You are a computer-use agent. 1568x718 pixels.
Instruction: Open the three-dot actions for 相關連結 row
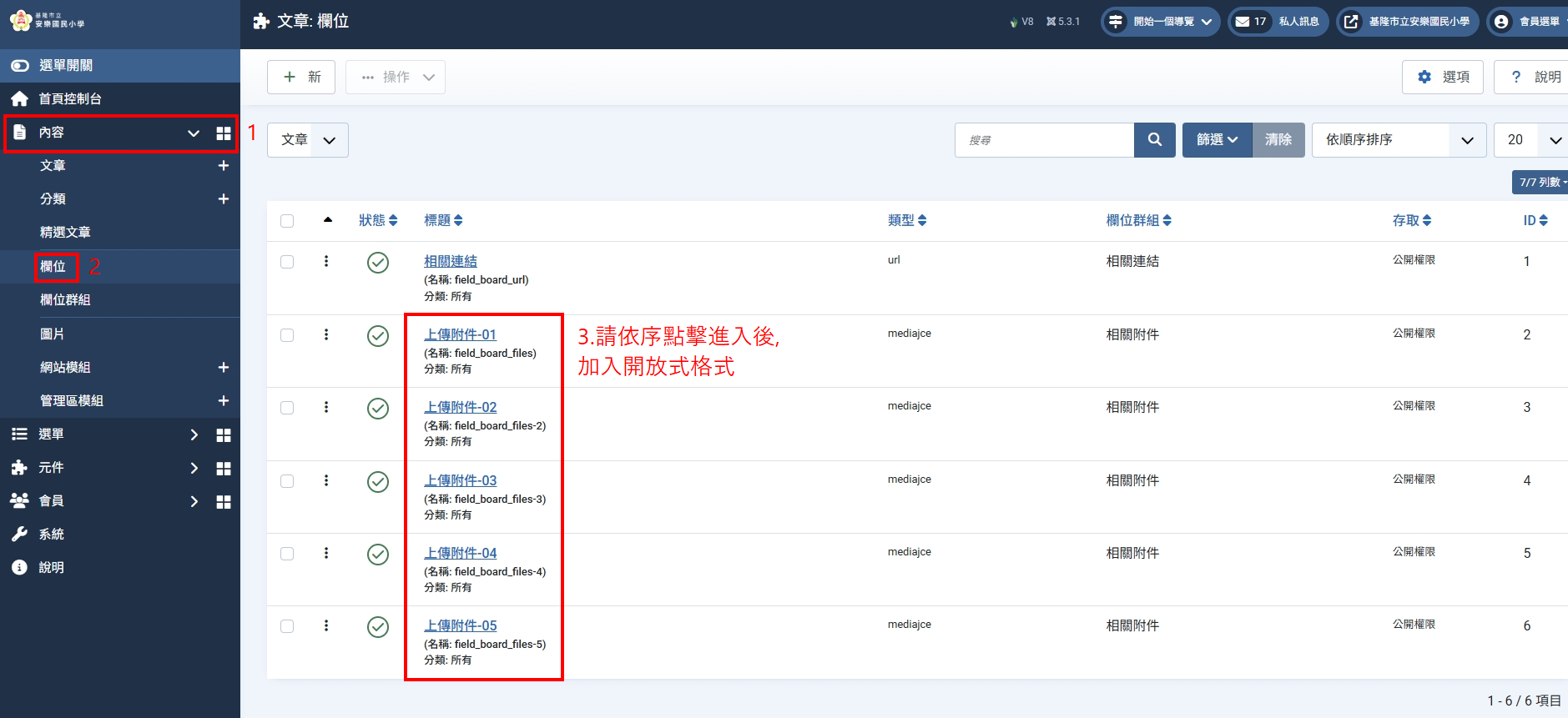click(326, 262)
